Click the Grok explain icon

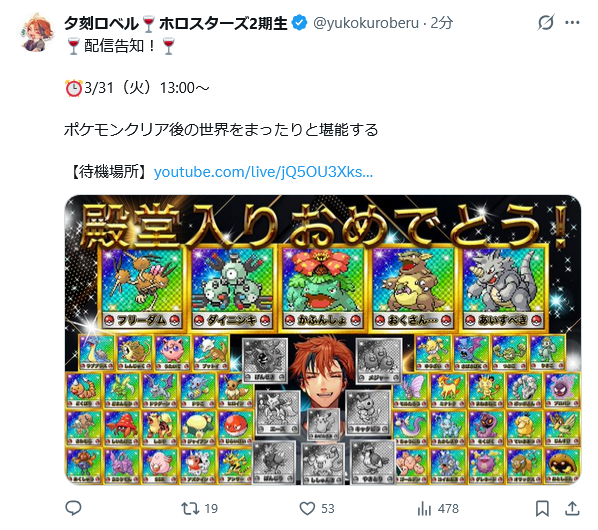click(546, 22)
